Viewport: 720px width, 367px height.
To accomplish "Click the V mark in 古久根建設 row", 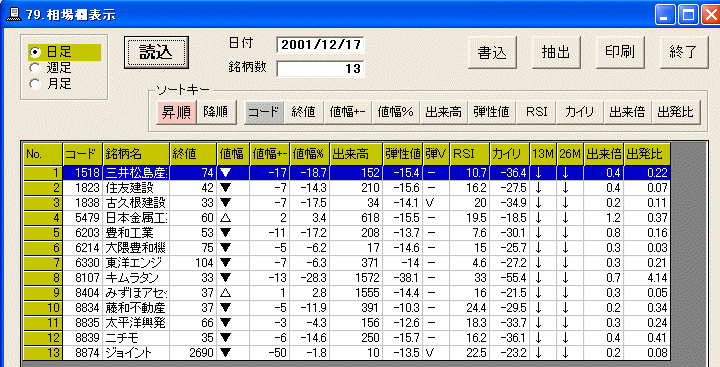I will (x=430, y=203).
